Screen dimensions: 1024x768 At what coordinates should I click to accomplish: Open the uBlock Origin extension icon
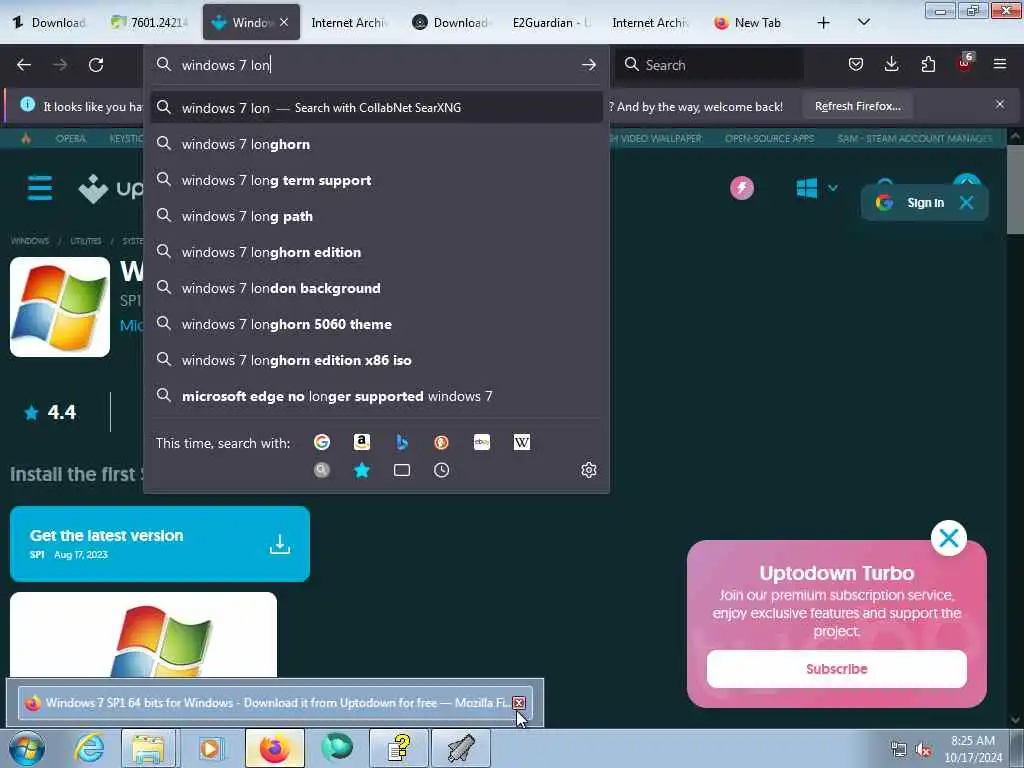965,63
